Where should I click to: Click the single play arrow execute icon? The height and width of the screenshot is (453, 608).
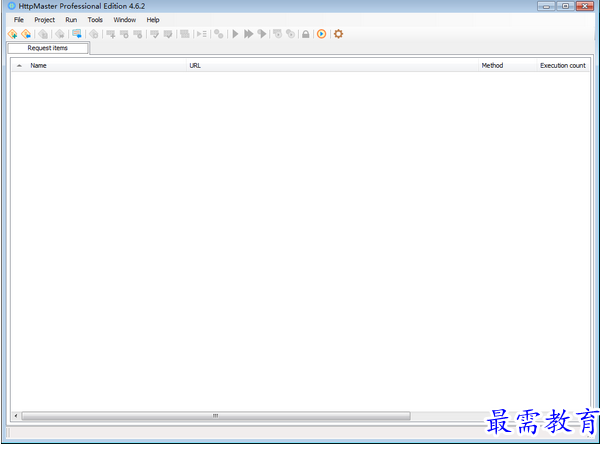[x=235, y=34]
